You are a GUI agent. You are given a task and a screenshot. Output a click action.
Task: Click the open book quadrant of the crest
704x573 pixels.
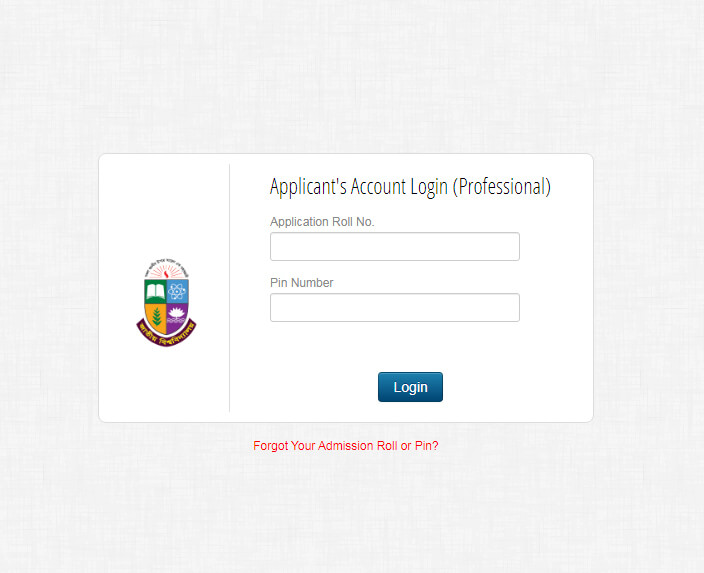pos(155,291)
